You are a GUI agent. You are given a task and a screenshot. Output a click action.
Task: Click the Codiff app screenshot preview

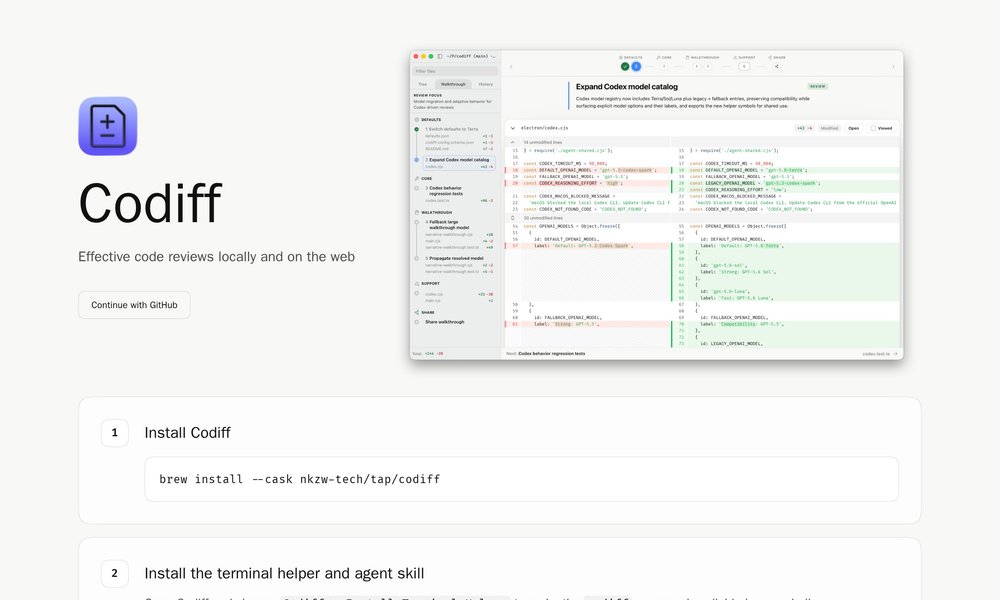point(656,205)
